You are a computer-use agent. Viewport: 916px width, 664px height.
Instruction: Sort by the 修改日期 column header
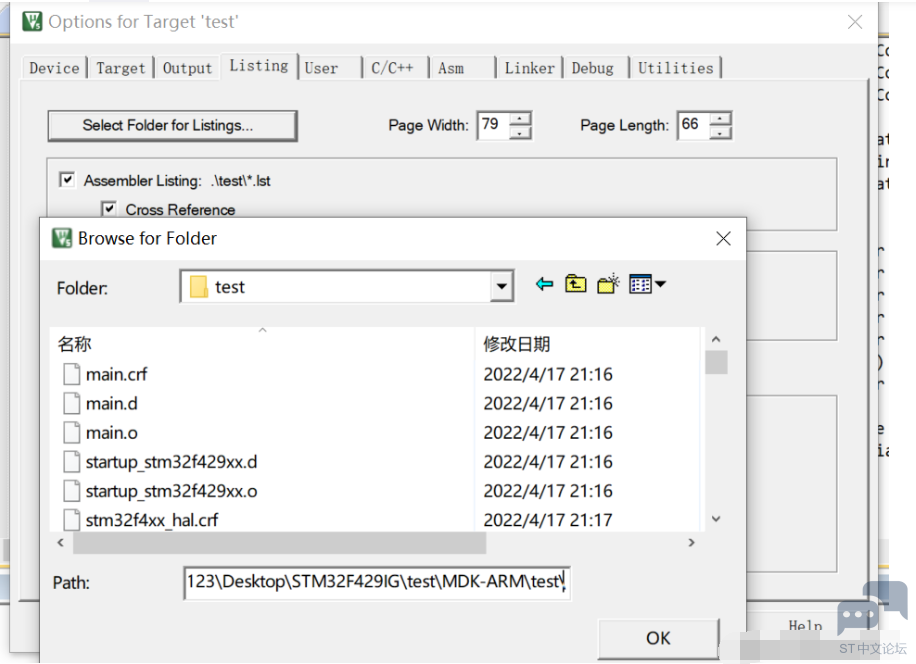pos(587,343)
